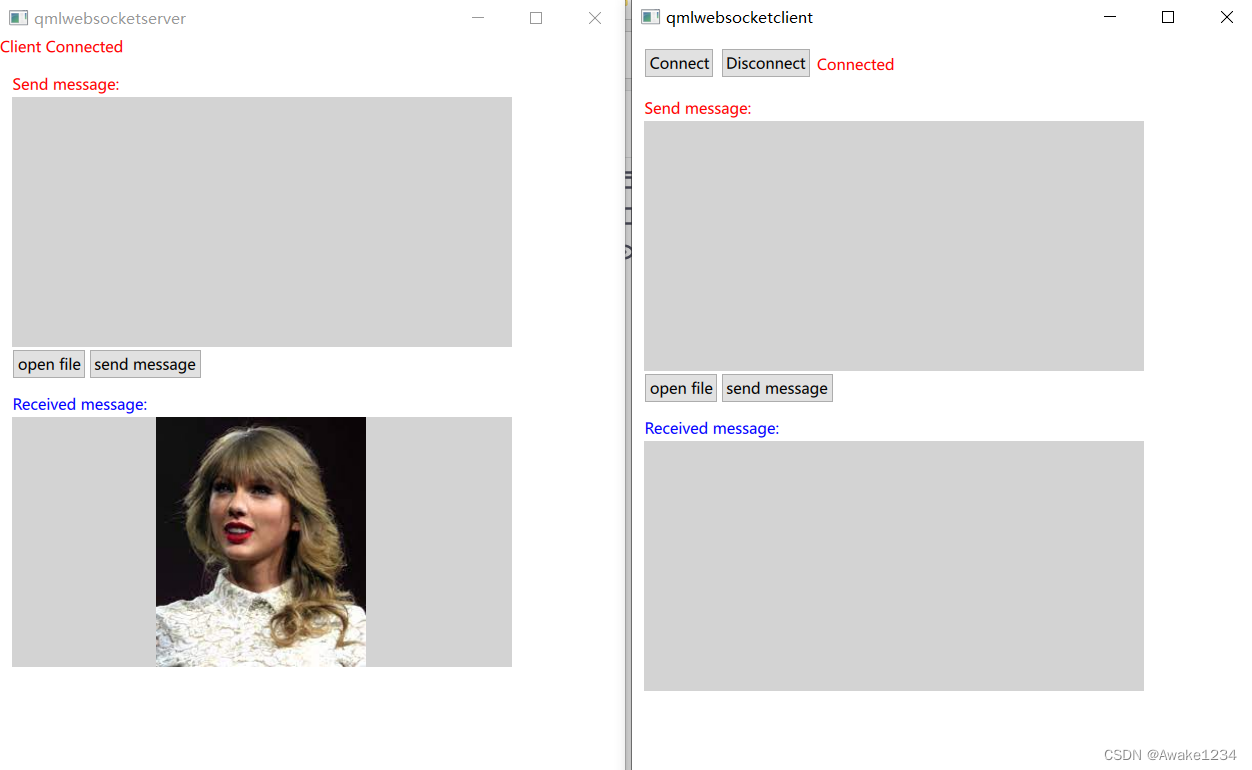Click send message button in client window
The width and height of the screenshot is (1252, 770).
[x=777, y=388]
